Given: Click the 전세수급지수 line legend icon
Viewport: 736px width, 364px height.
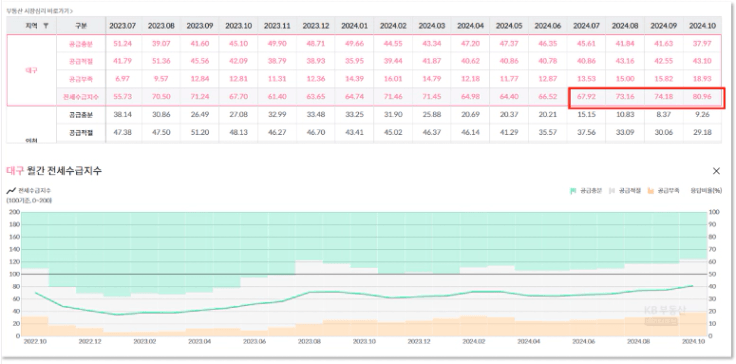Looking at the screenshot, I should tap(11, 191).
